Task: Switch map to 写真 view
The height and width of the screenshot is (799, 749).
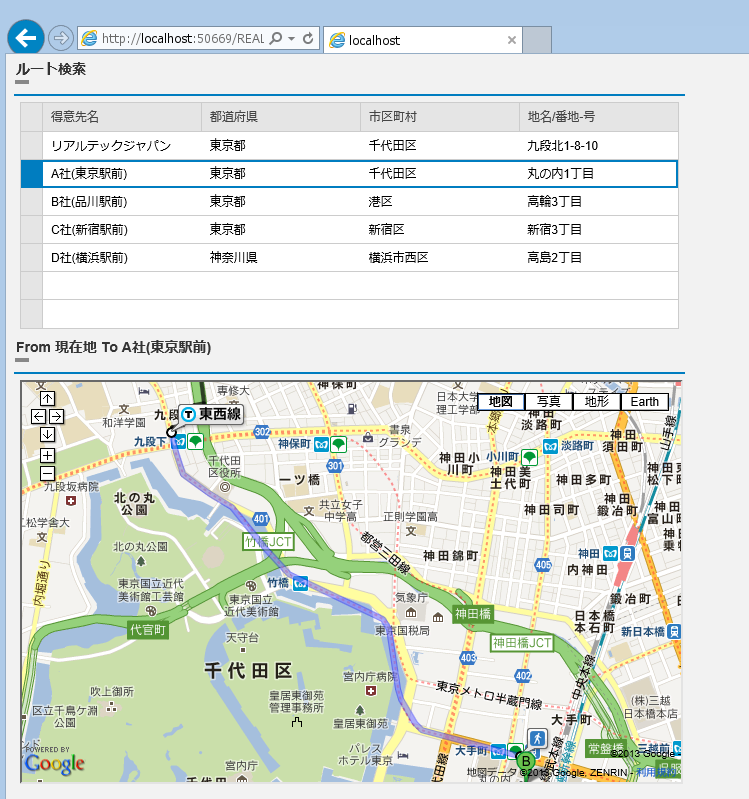Action: point(548,402)
